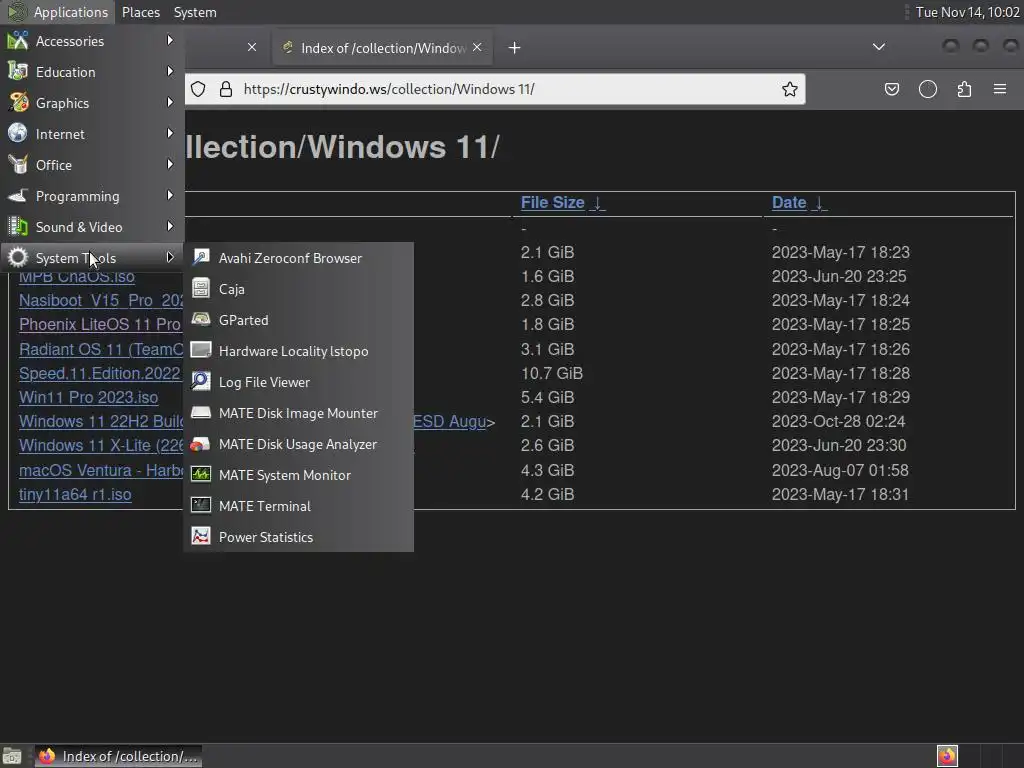Expand the Internet submenu arrow
The width and height of the screenshot is (1024, 768).
170,133
